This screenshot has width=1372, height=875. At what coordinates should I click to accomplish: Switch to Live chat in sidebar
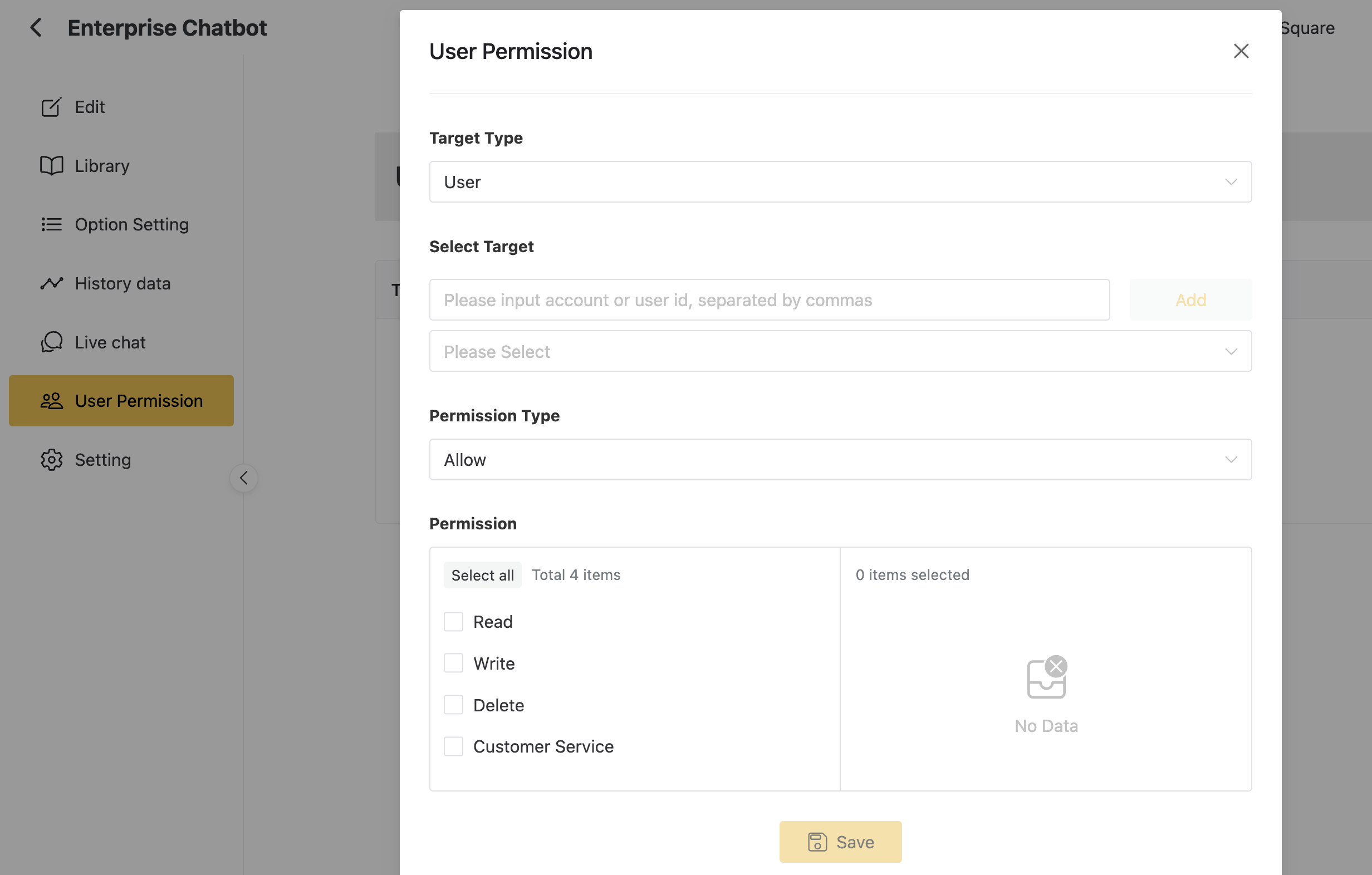point(121,342)
